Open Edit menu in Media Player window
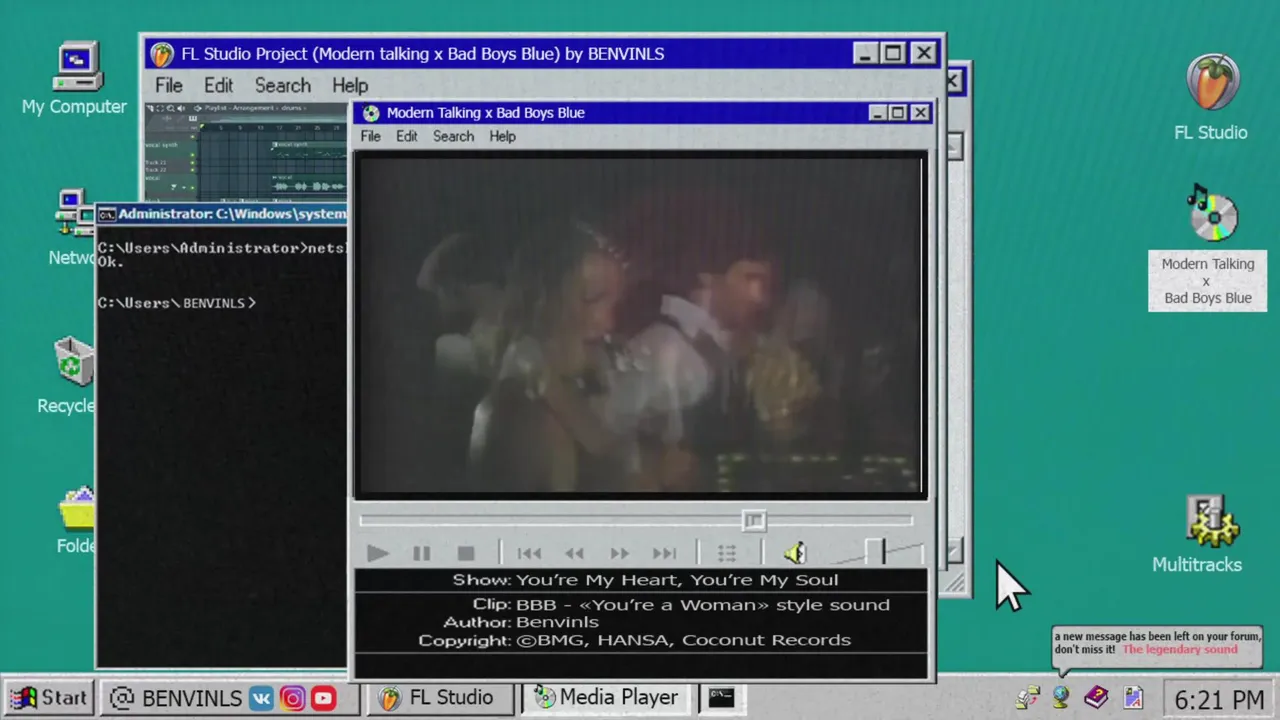The height and width of the screenshot is (720, 1280). click(406, 136)
